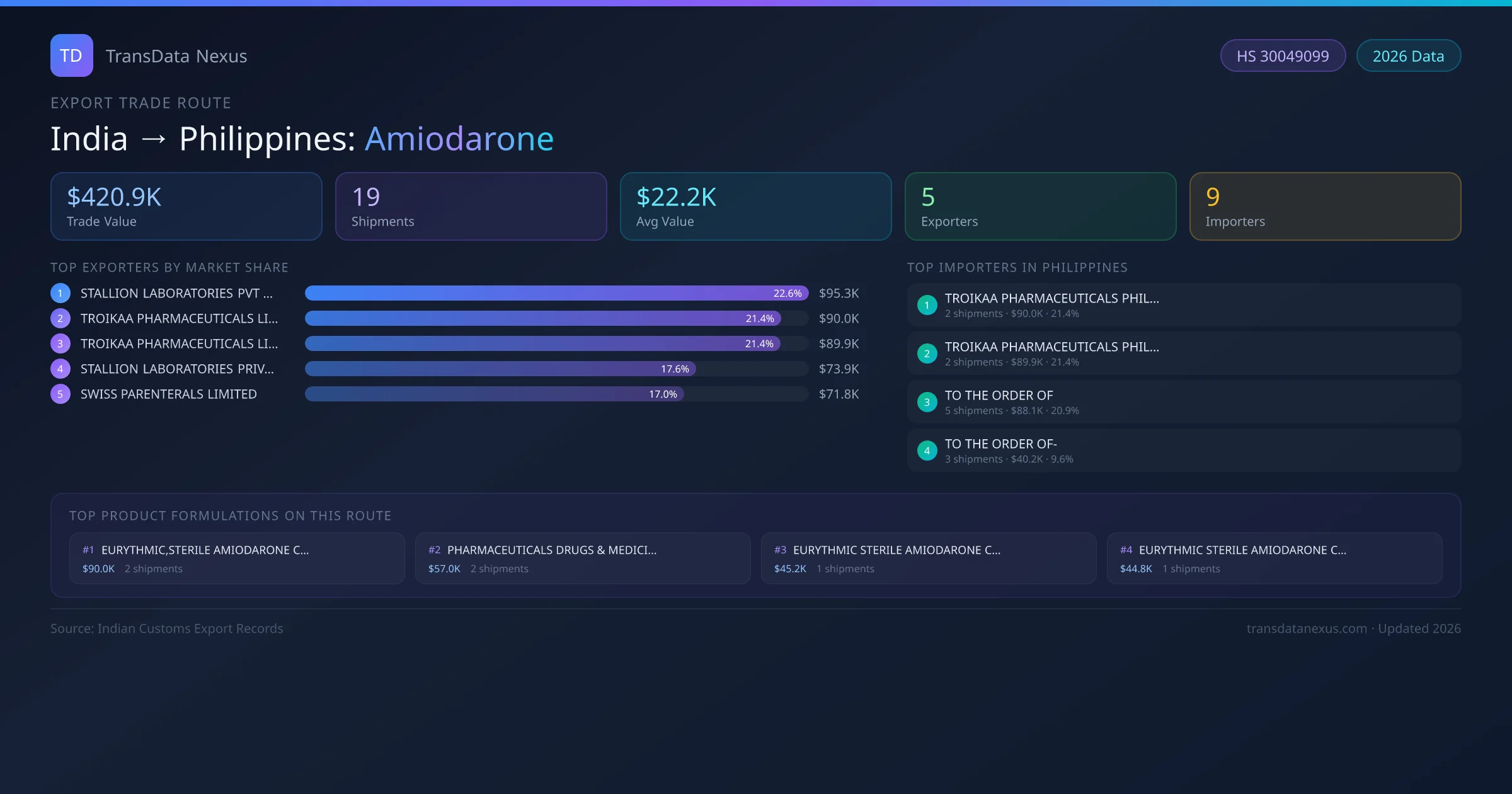Click the 17.0% Swiss Parenterals share bar
The width and height of the screenshot is (1512, 794).
(494, 394)
